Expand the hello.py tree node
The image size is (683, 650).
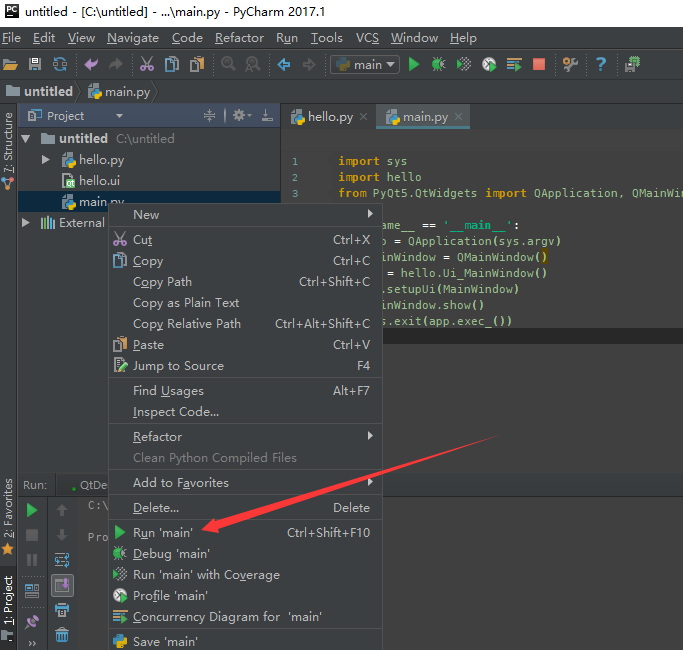point(46,160)
